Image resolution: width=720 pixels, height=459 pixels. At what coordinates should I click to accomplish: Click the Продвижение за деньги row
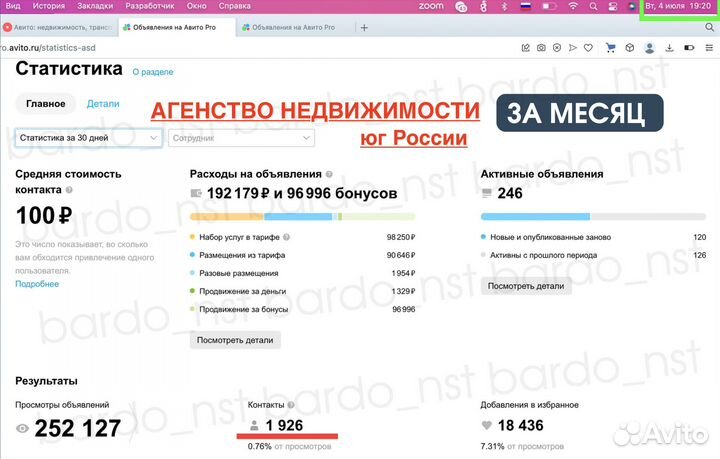303,291
